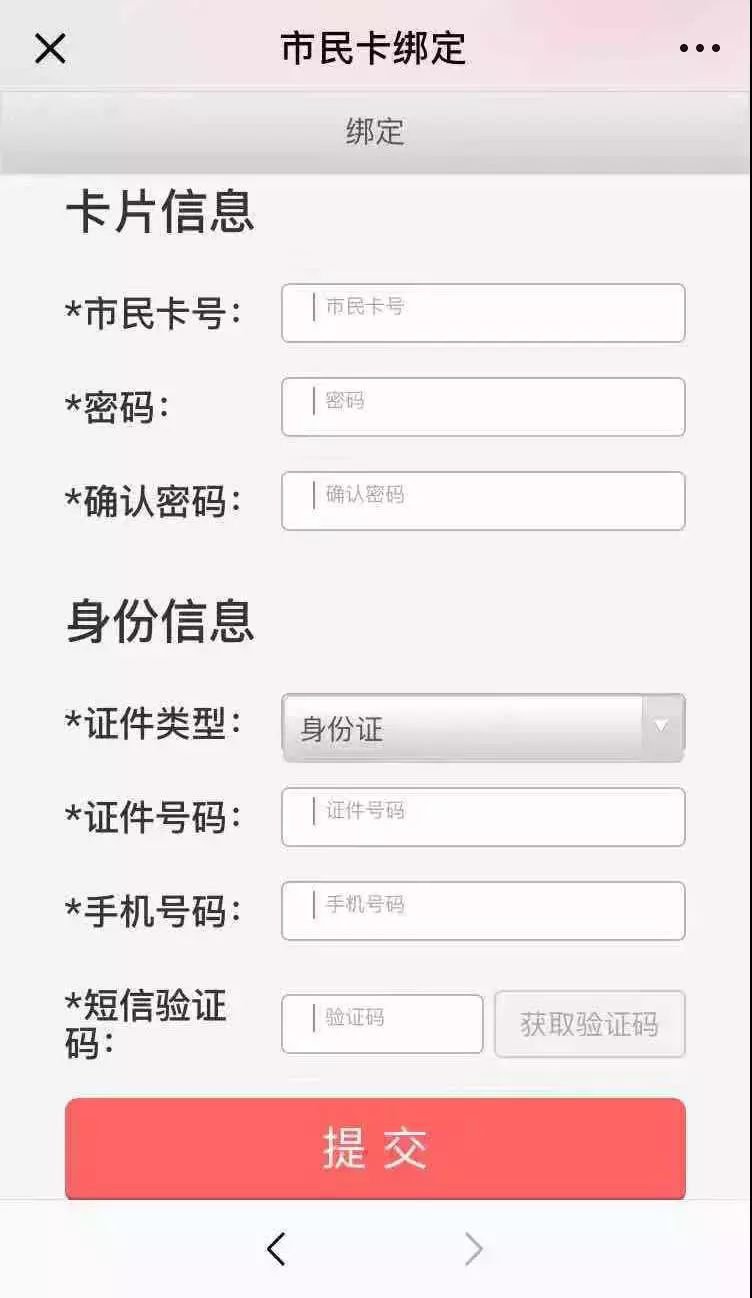
Task: Switch to the 绑定 tab
Action: [x=375, y=132]
